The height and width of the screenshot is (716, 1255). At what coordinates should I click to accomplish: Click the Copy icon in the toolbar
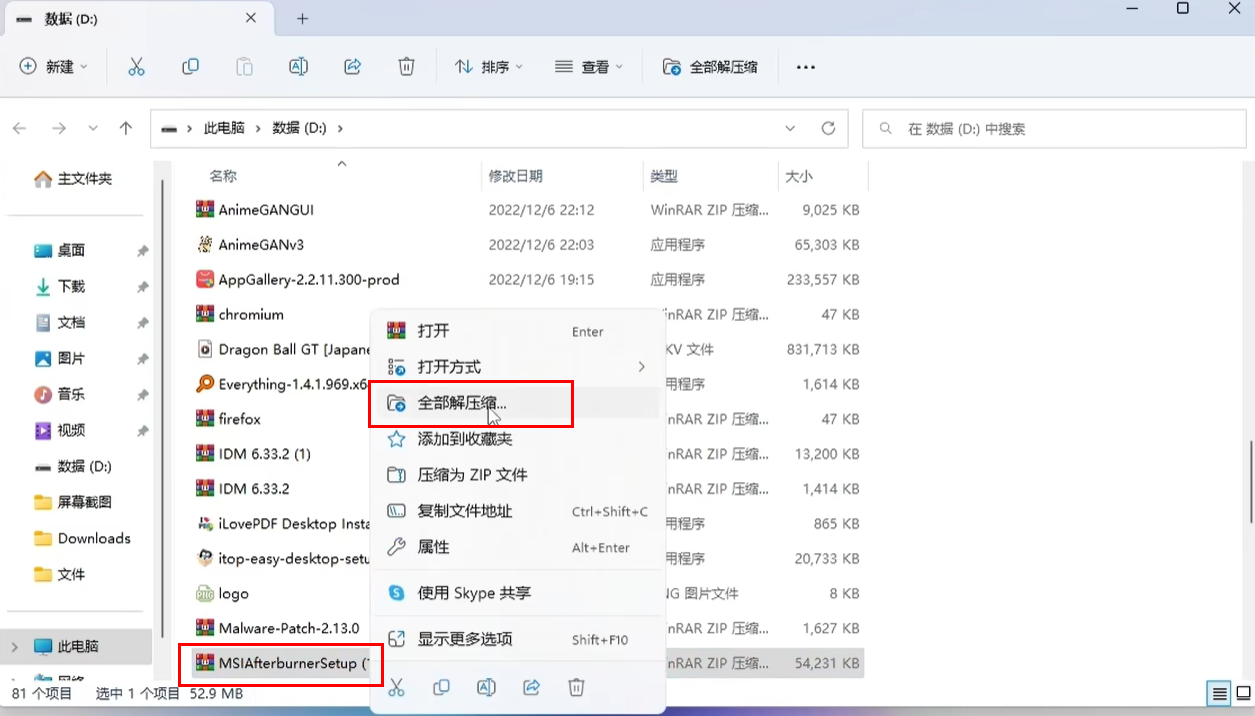click(190, 66)
